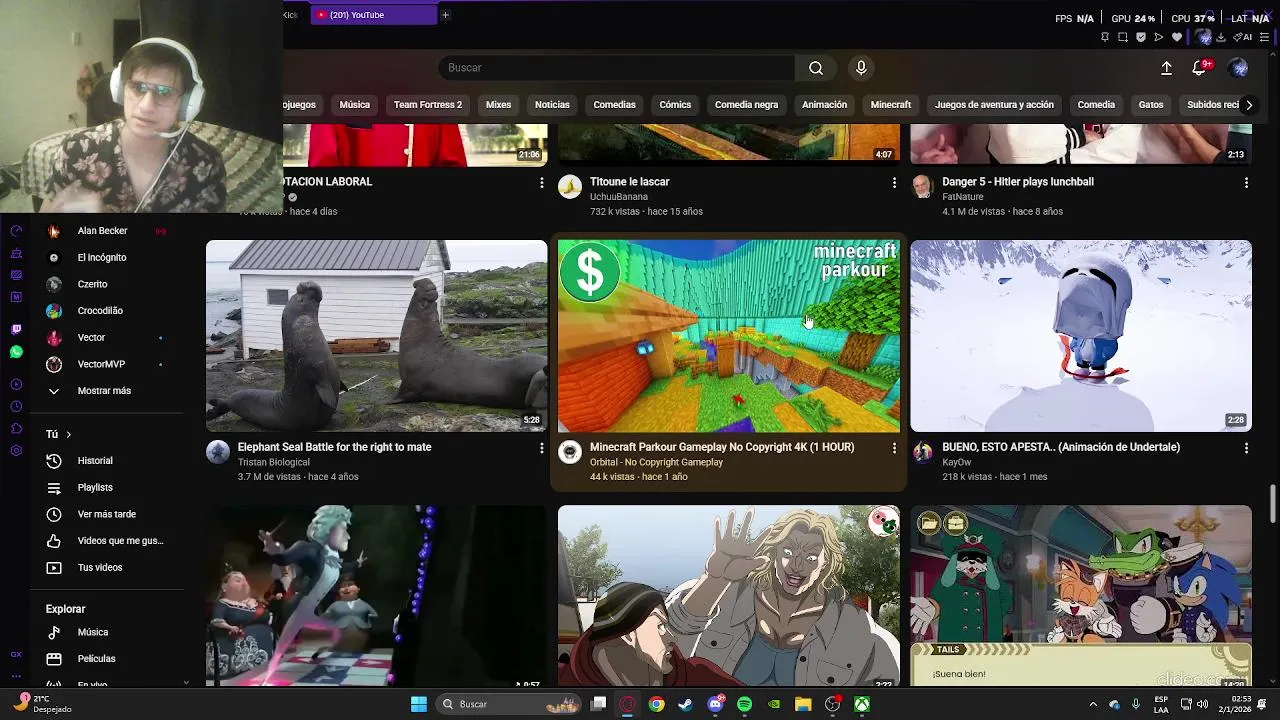Open a new browser tab with plus

445,15
